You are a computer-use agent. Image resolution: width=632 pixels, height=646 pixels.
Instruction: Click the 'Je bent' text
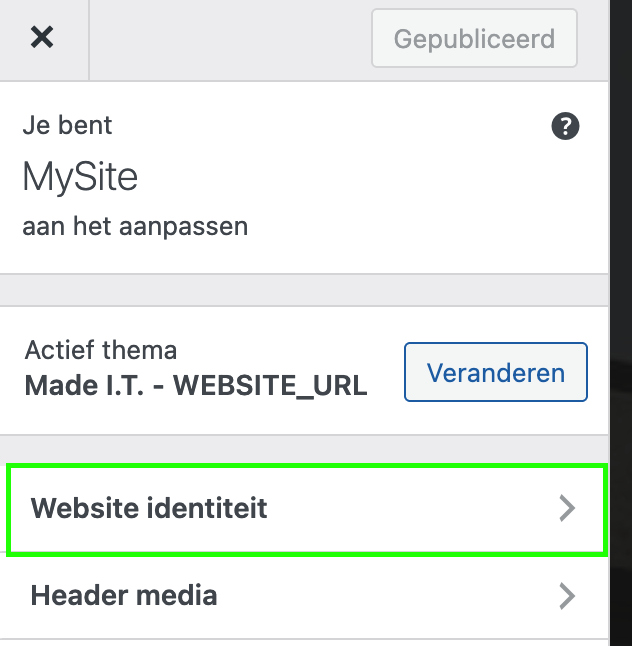[67, 126]
